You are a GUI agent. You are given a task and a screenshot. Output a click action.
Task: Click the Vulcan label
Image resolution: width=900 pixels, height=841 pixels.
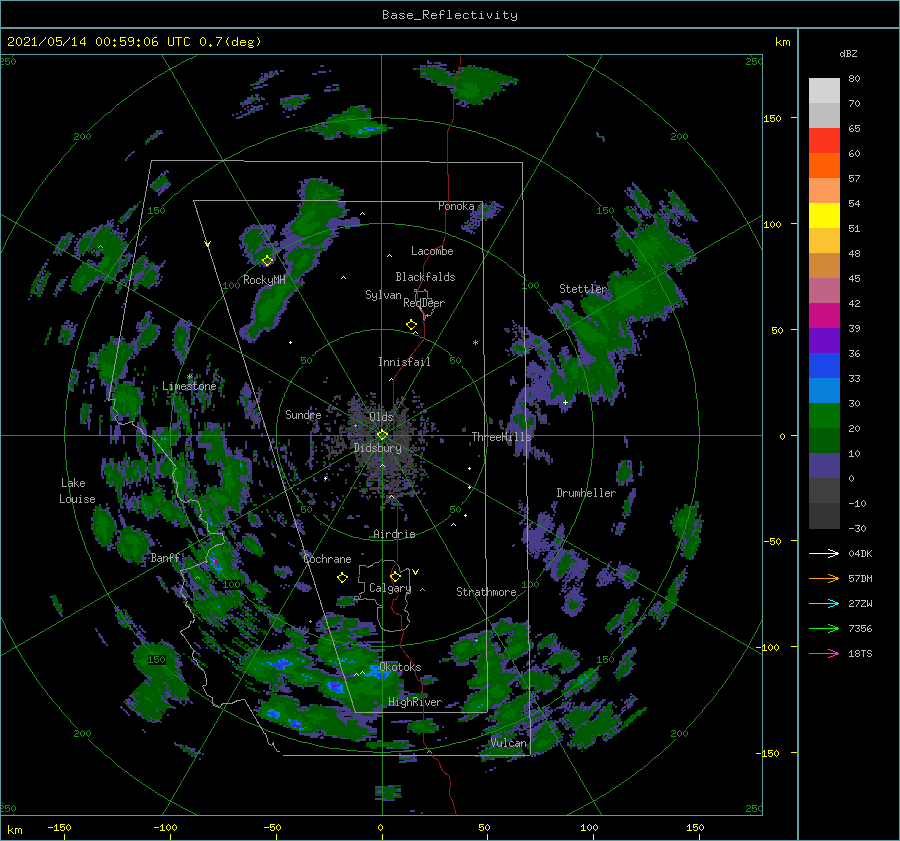tap(509, 743)
